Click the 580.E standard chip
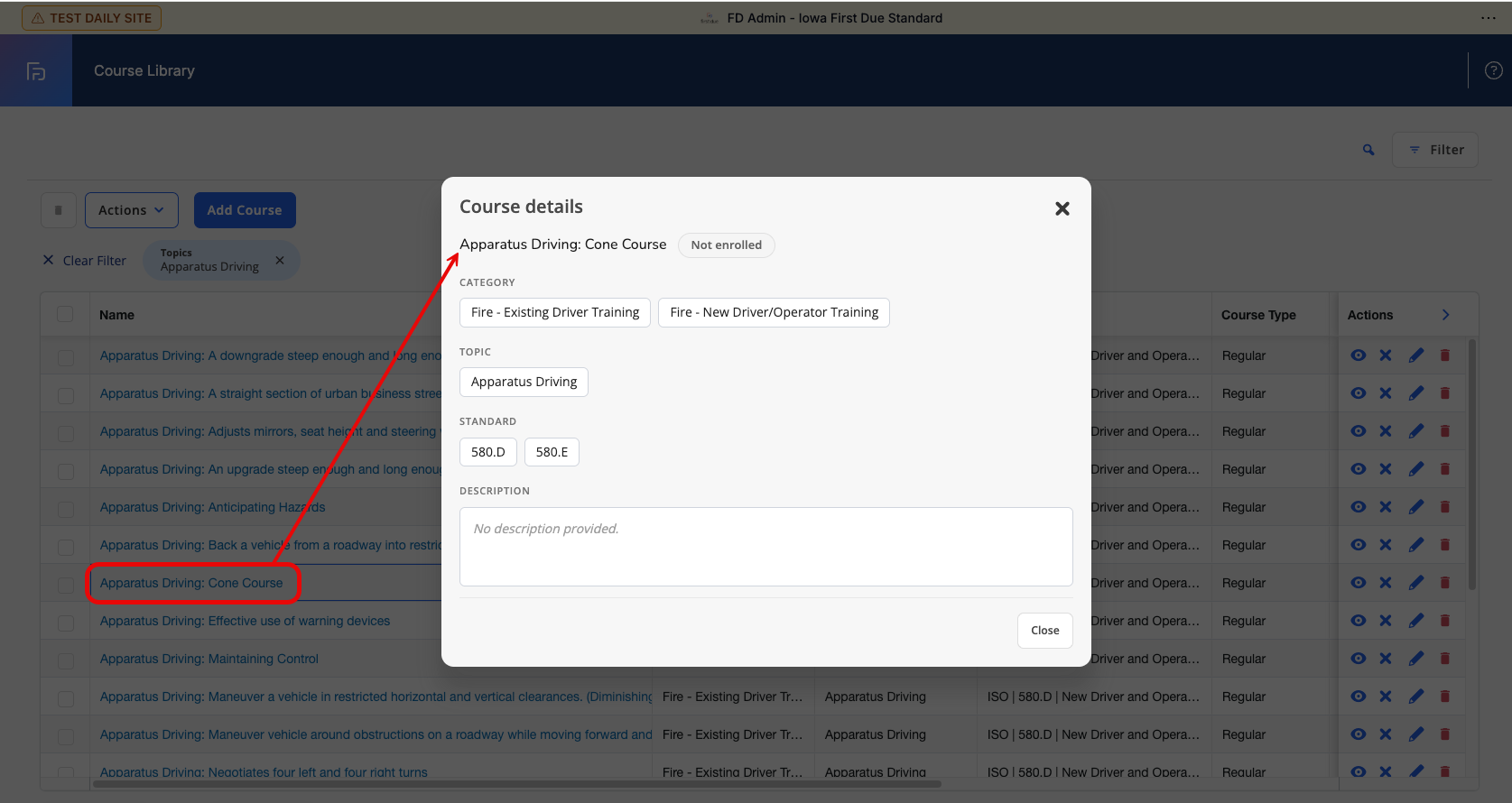The height and width of the screenshot is (803, 1512). pos(552,452)
